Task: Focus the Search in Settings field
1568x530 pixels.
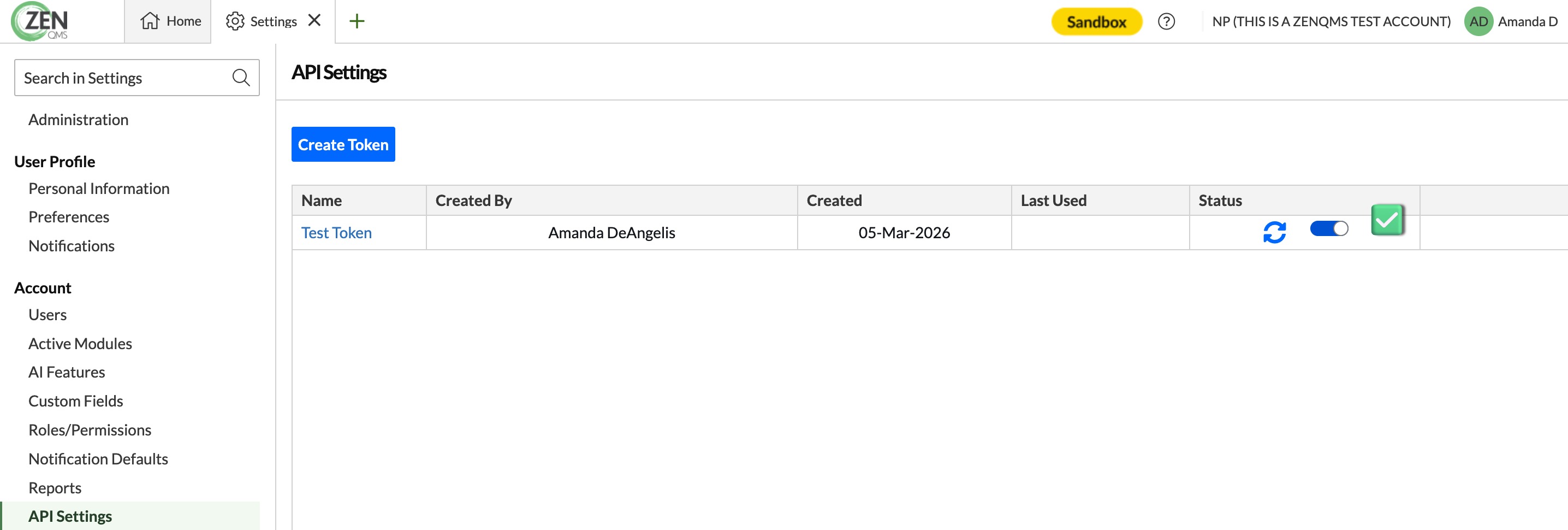Action: [x=137, y=78]
